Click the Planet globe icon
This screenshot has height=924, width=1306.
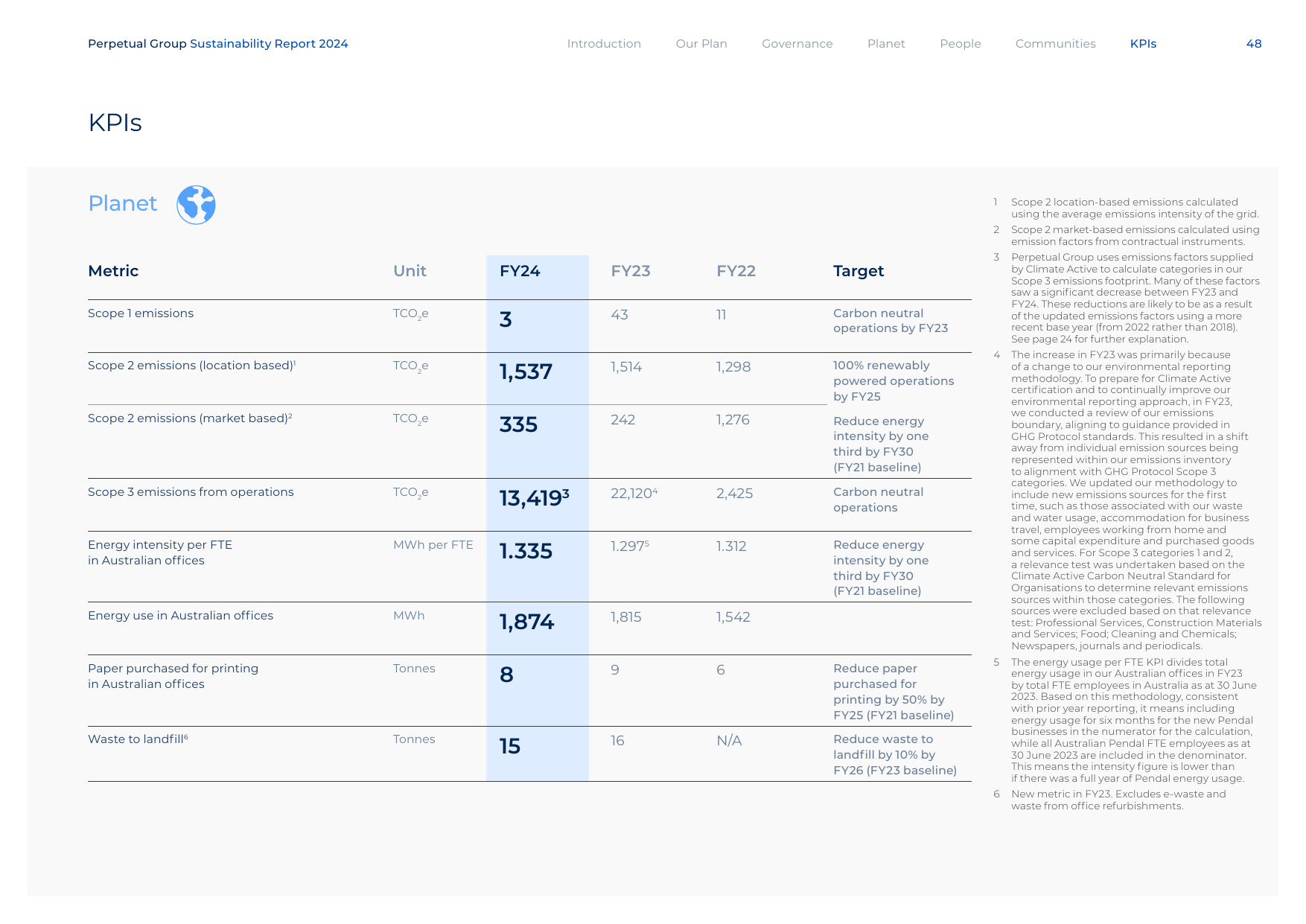tap(196, 205)
